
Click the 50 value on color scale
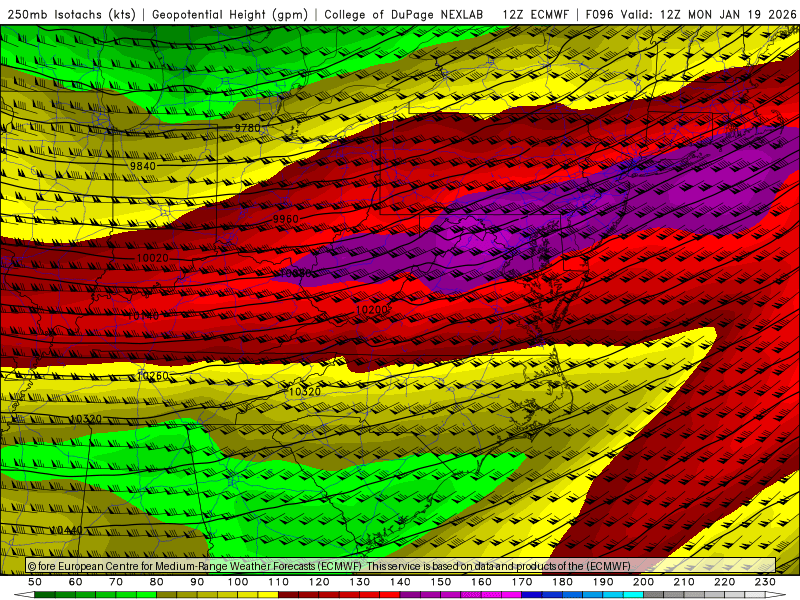pyautogui.click(x=35, y=582)
